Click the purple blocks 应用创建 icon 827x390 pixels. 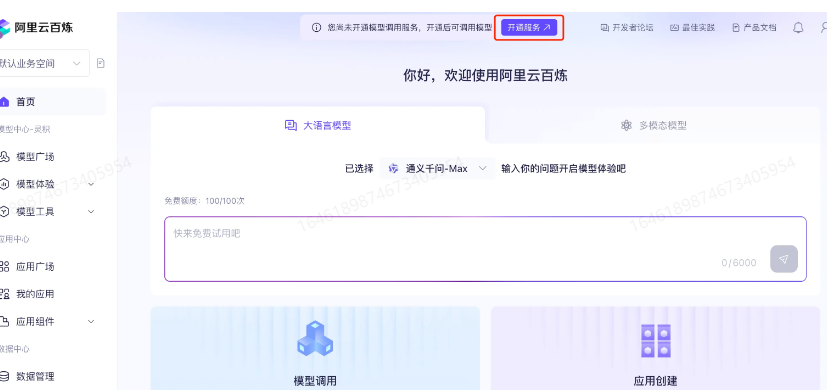tap(656, 341)
